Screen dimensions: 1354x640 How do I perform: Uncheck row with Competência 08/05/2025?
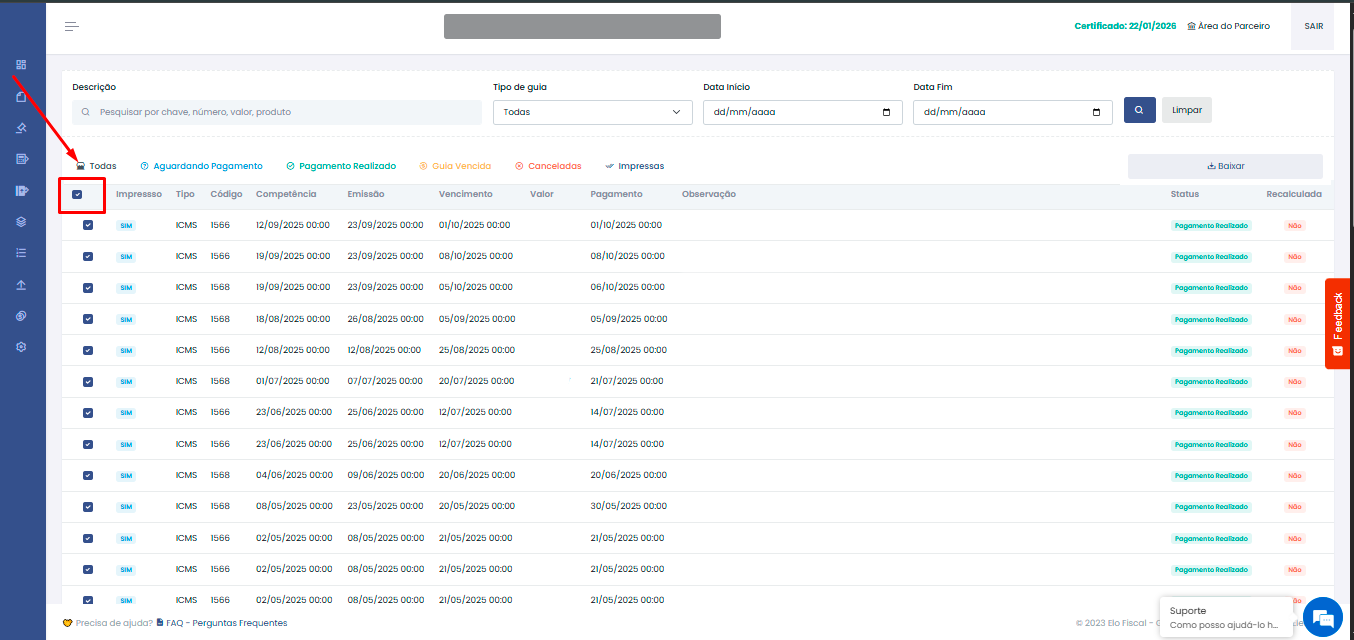(88, 506)
